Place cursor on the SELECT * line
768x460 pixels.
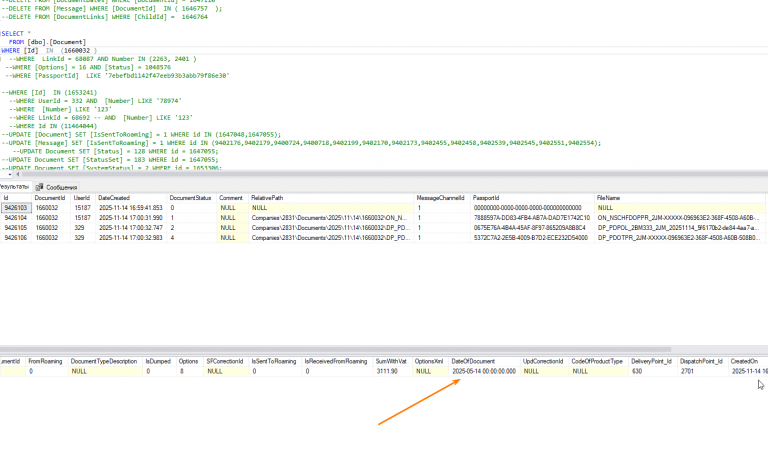click(16, 34)
